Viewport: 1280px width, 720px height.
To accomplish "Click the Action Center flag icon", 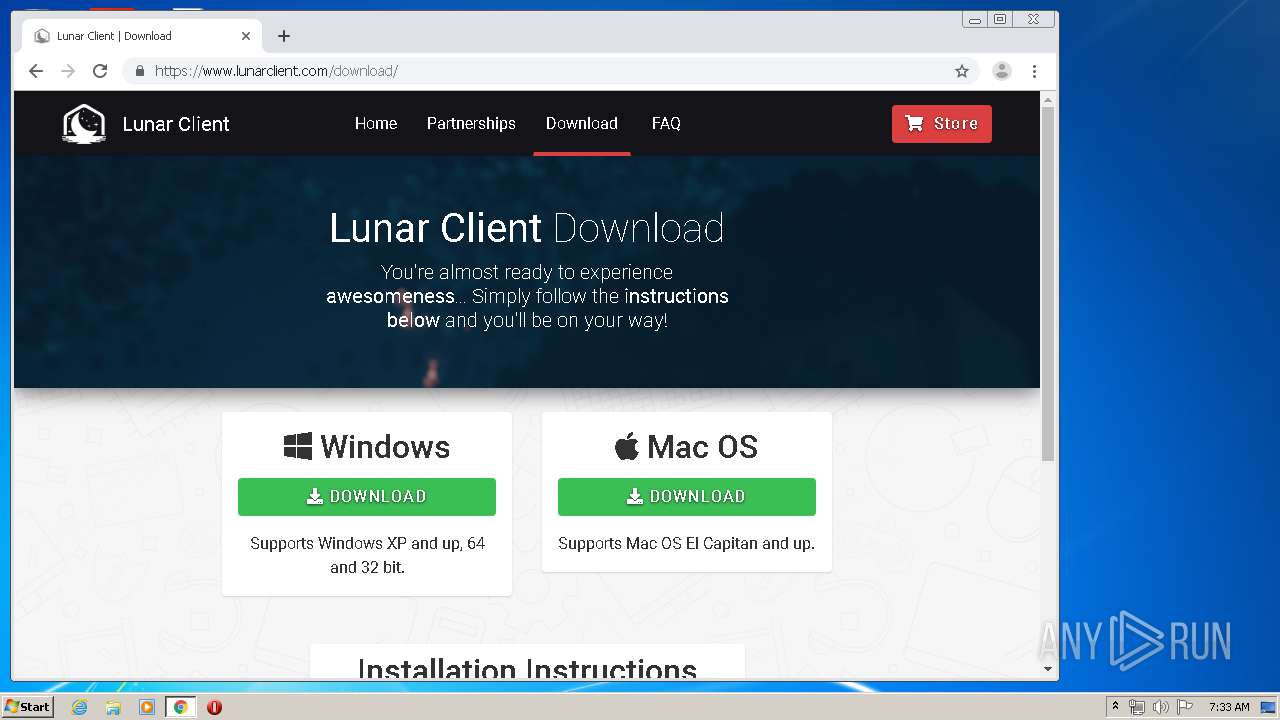I will pos(1184,707).
